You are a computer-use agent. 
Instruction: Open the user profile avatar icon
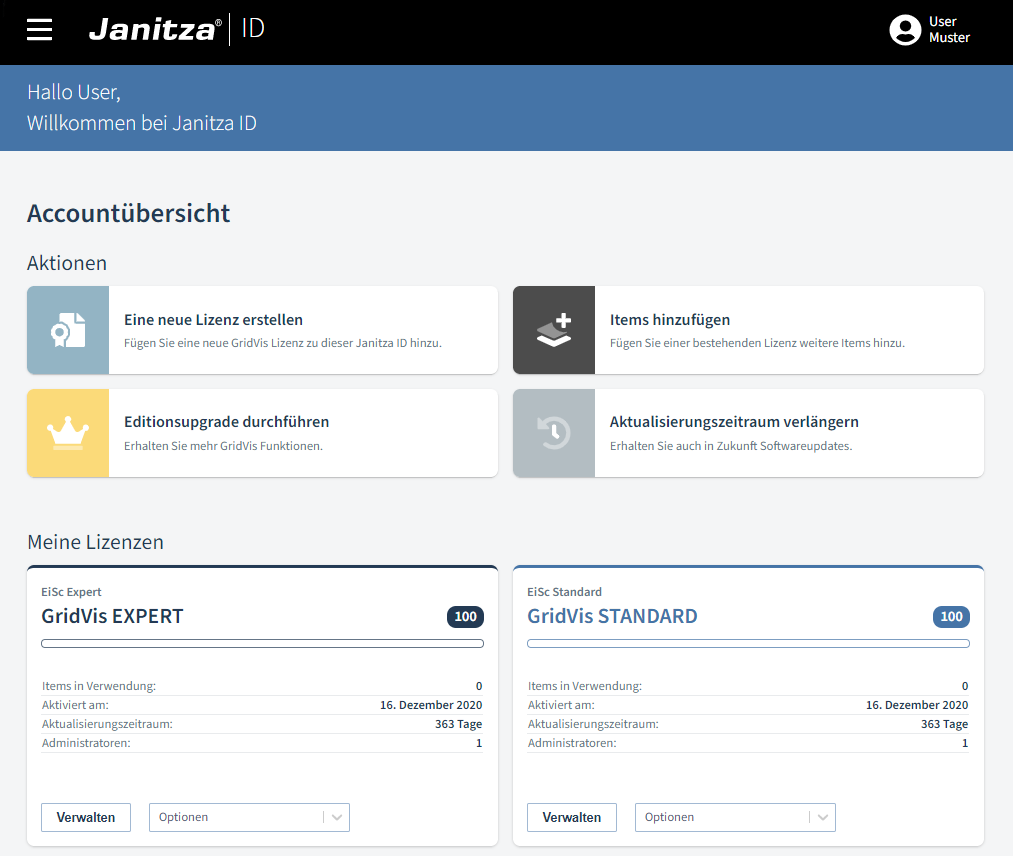(905, 30)
